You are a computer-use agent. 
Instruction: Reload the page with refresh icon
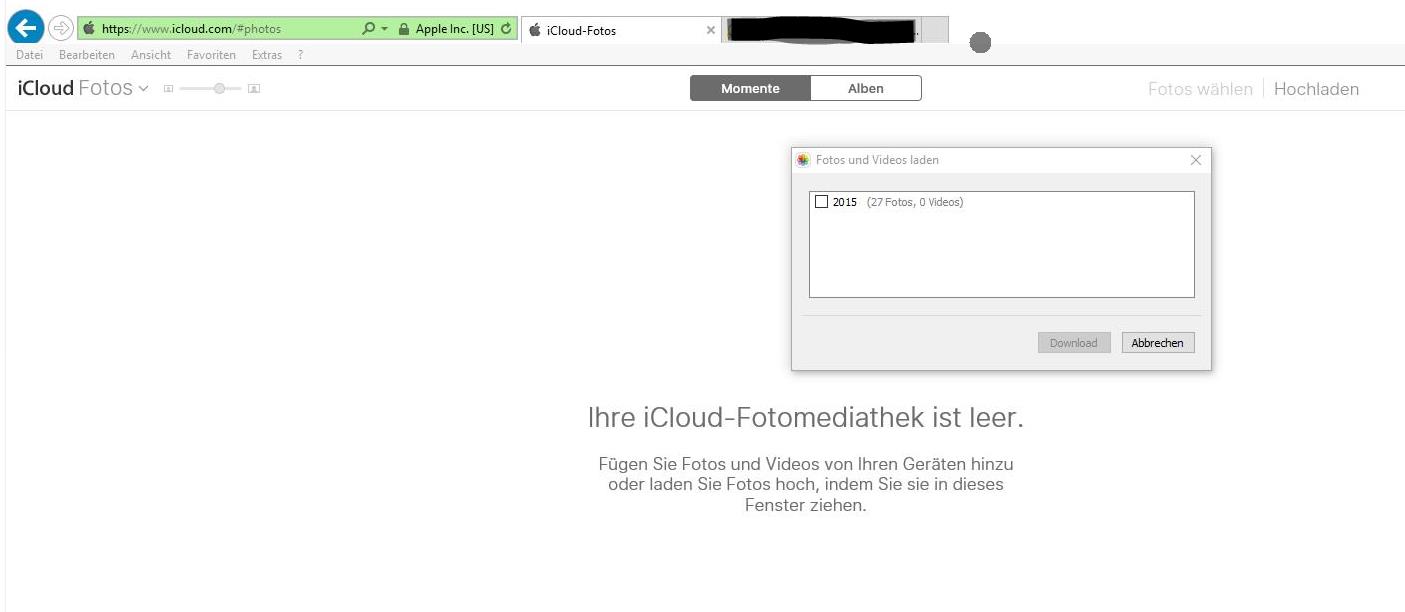506,29
